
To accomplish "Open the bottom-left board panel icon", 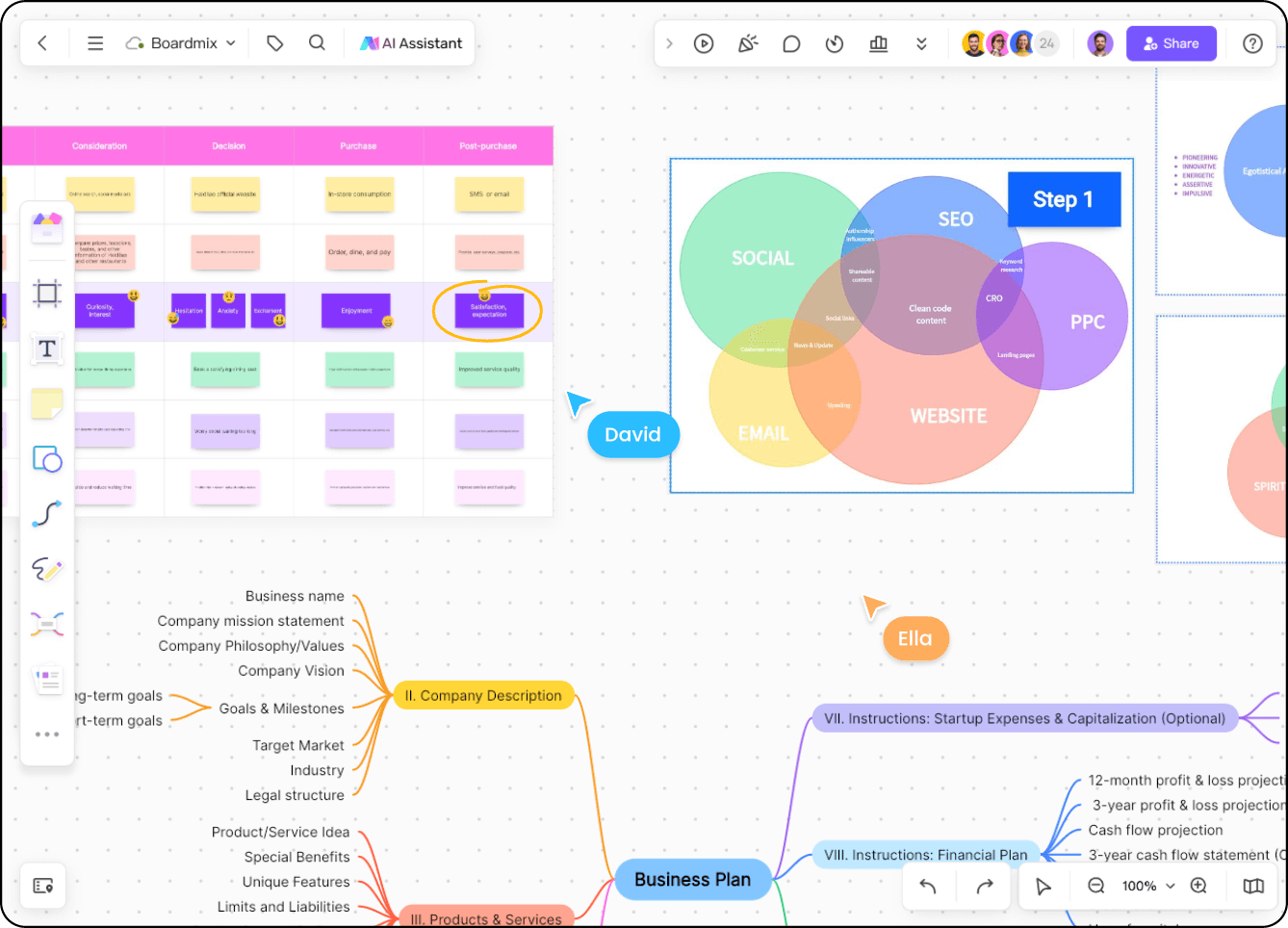I will 43,886.
